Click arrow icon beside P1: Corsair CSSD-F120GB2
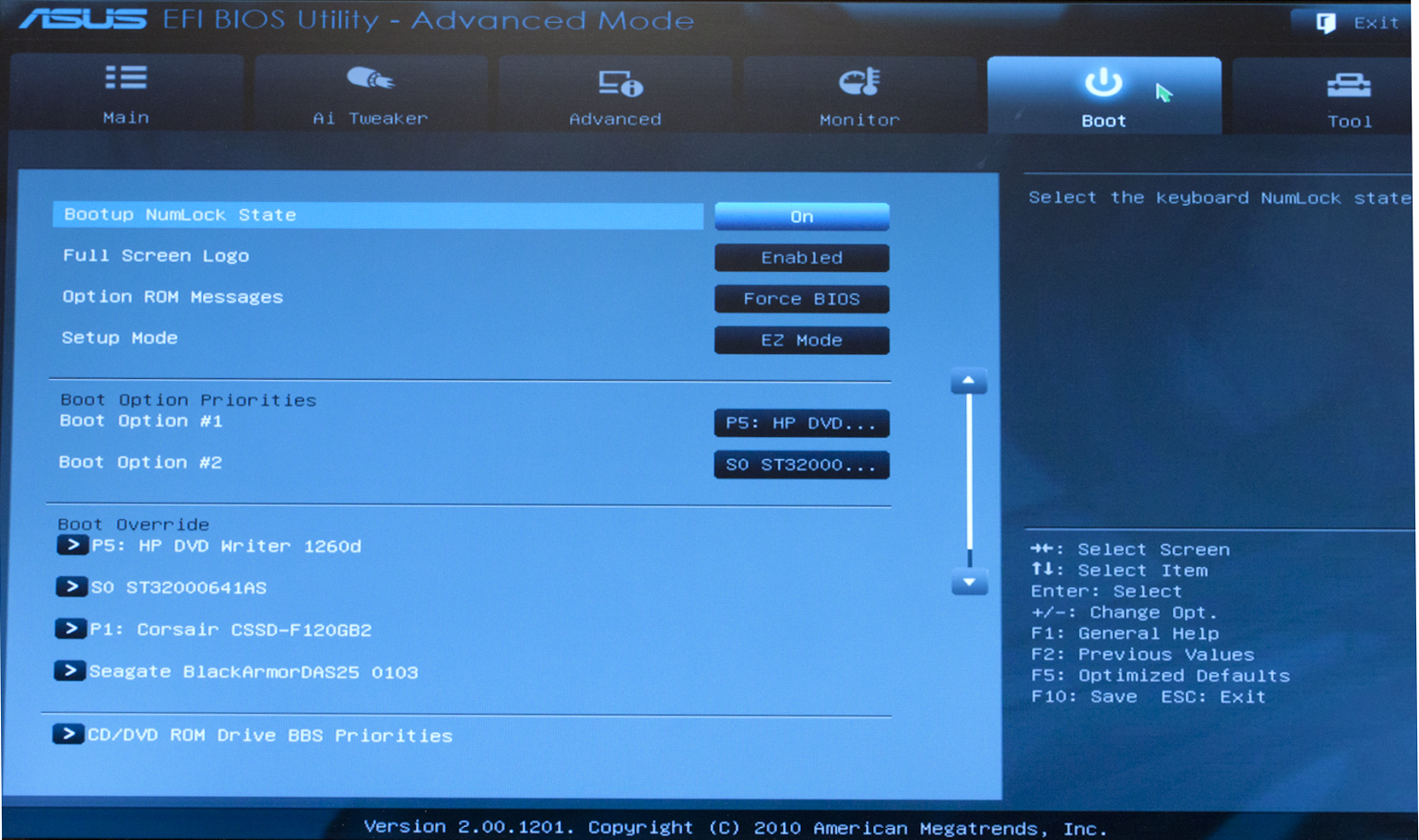The image size is (1419, 840). coord(71,629)
